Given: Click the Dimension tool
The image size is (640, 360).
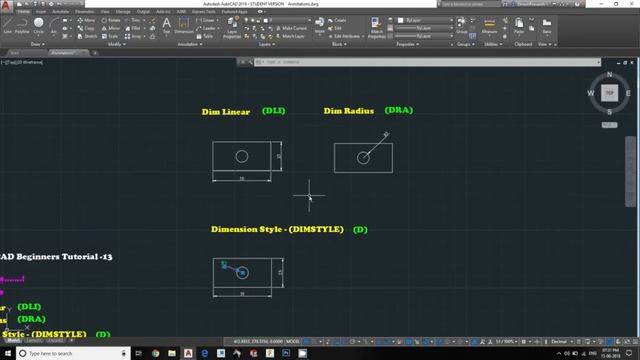Looking at the screenshot, I should pos(184,25).
